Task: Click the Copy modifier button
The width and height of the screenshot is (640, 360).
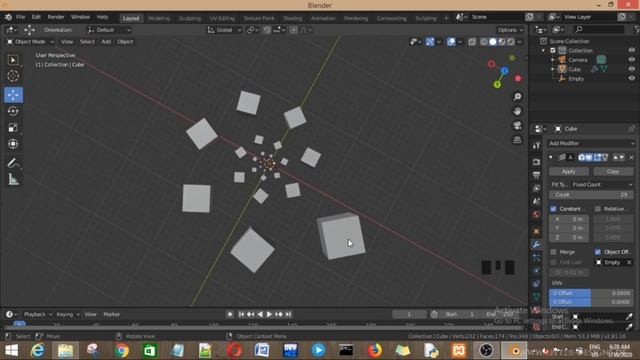Action: point(613,171)
